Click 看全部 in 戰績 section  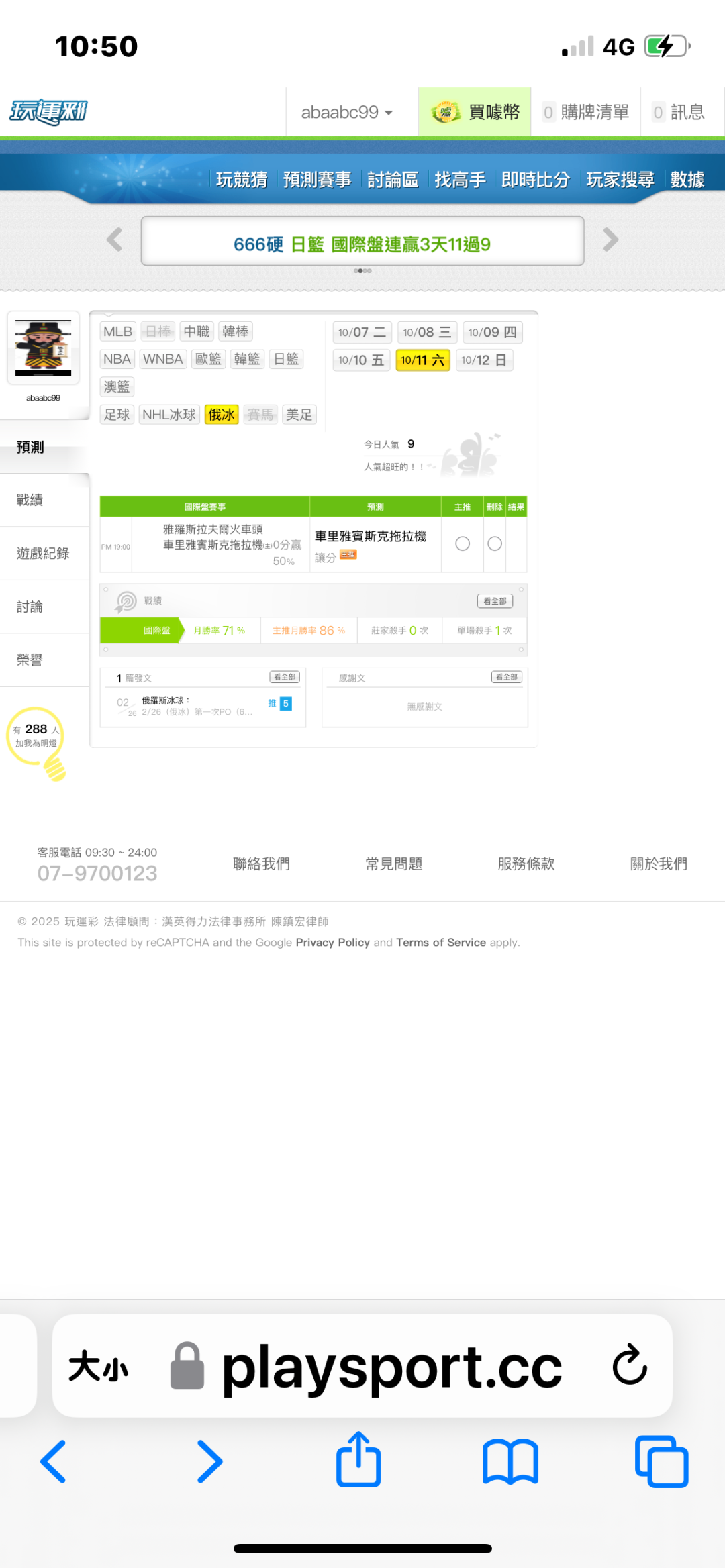[x=495, y=600]
